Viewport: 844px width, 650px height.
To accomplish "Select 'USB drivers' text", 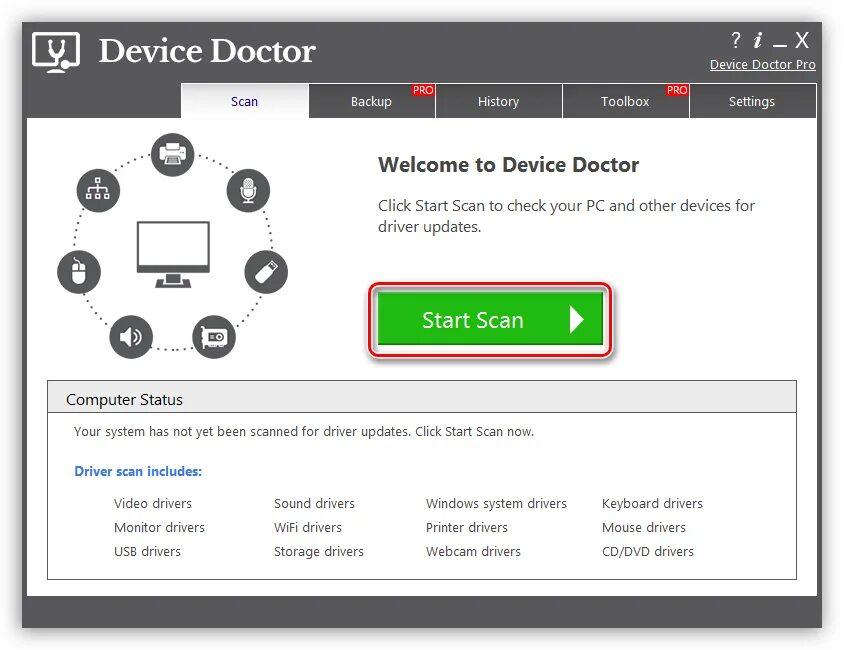I will [x=147, y=552].
